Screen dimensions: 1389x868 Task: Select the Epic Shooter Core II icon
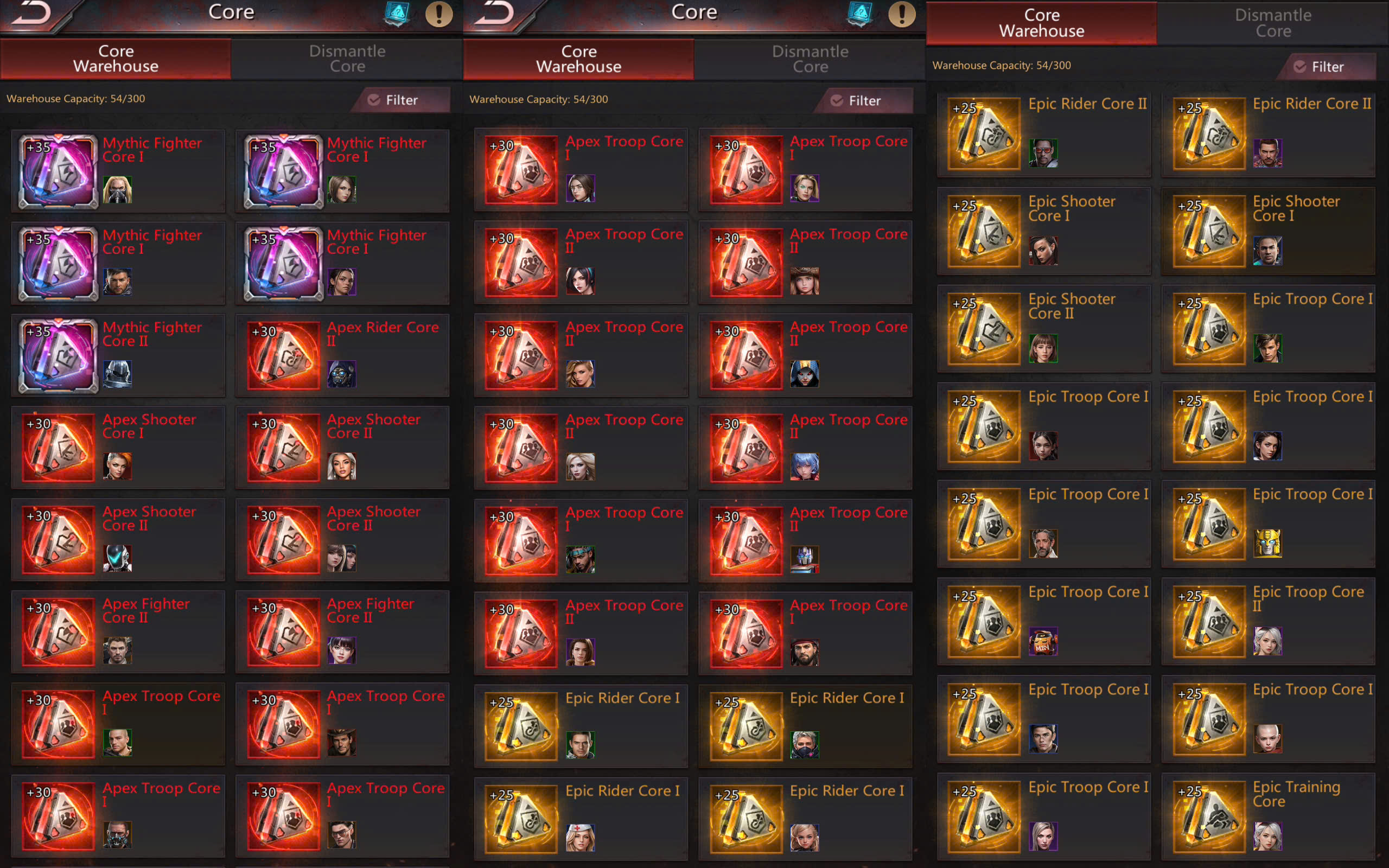coord(984,328)
